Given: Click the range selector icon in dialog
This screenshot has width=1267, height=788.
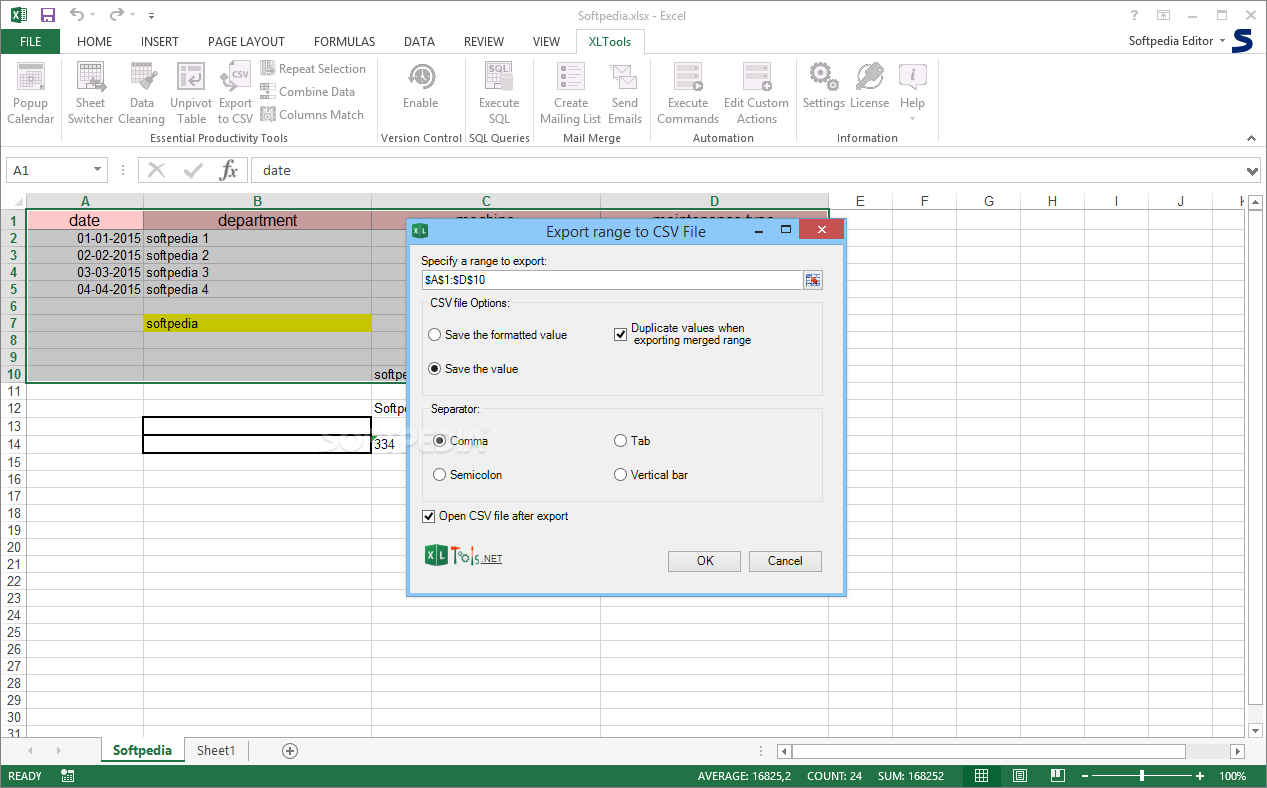Looking at the screenshot, I should (x=813, y=280).
